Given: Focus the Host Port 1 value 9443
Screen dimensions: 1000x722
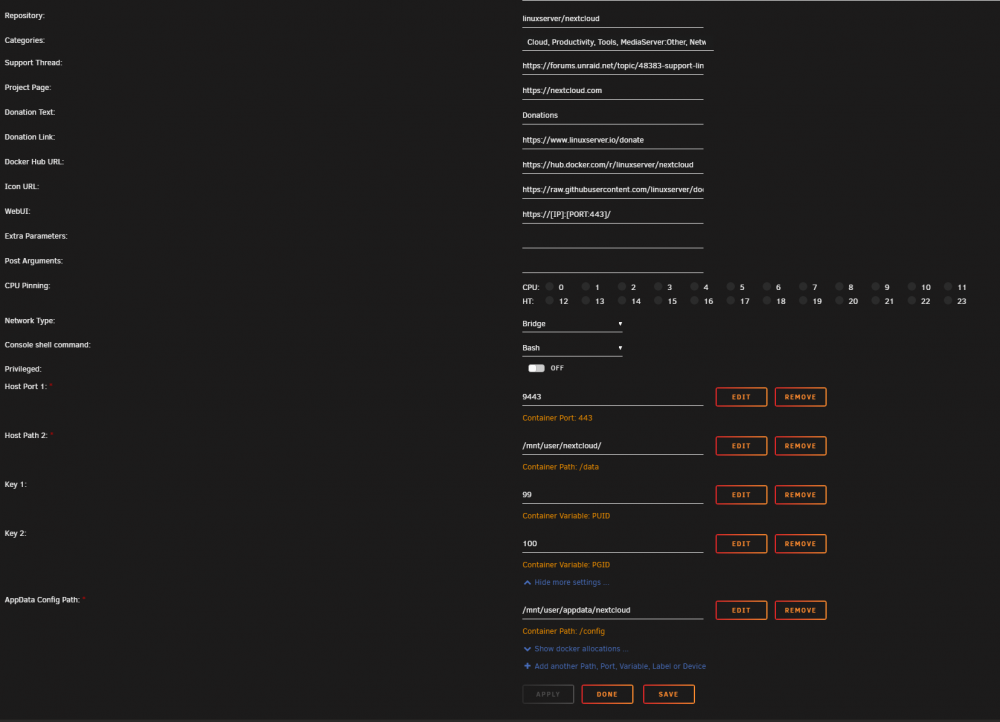Looking at the screenshot, I should pos(612,397).
